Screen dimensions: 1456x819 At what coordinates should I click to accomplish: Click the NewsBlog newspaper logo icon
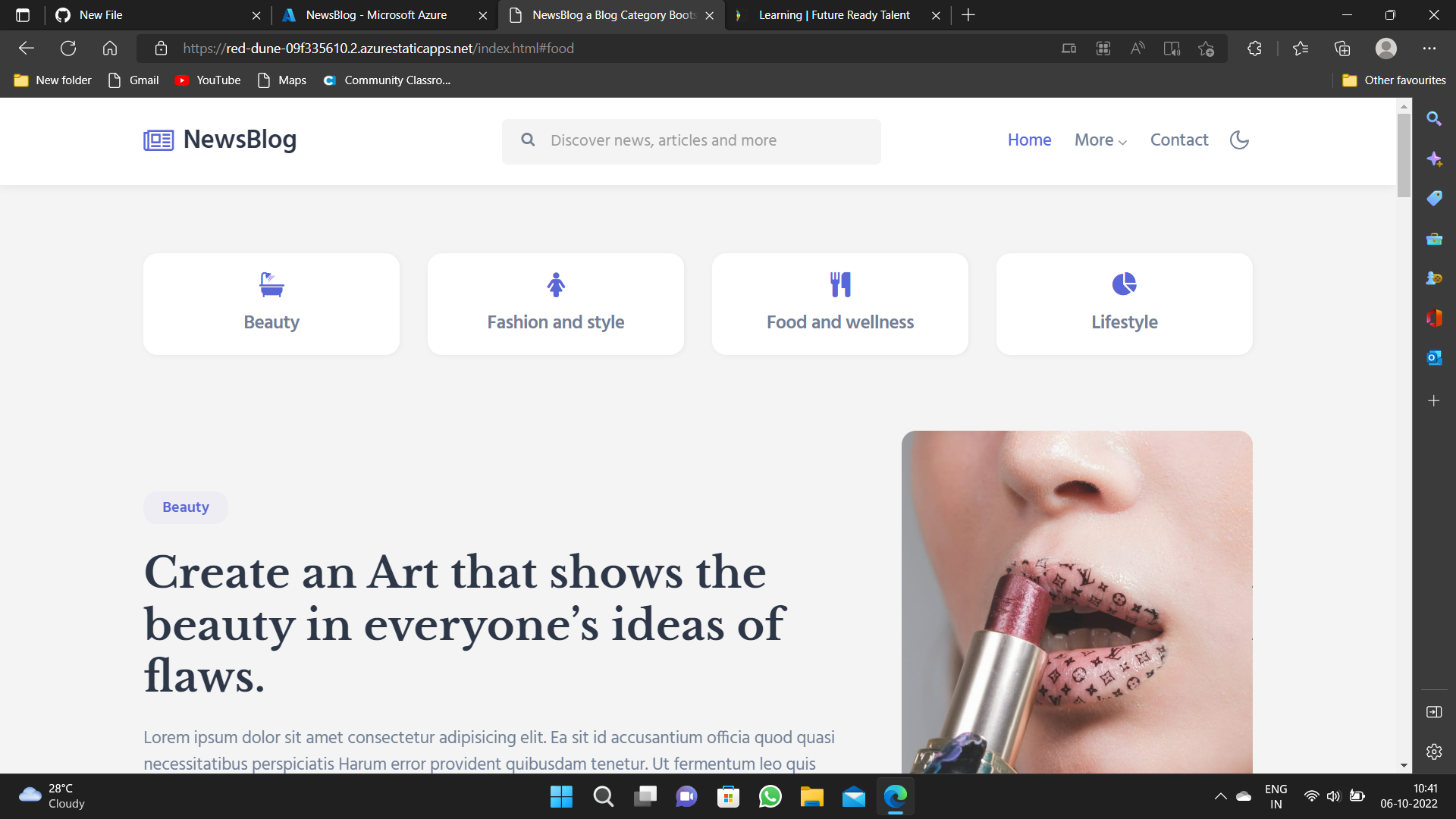158,140
